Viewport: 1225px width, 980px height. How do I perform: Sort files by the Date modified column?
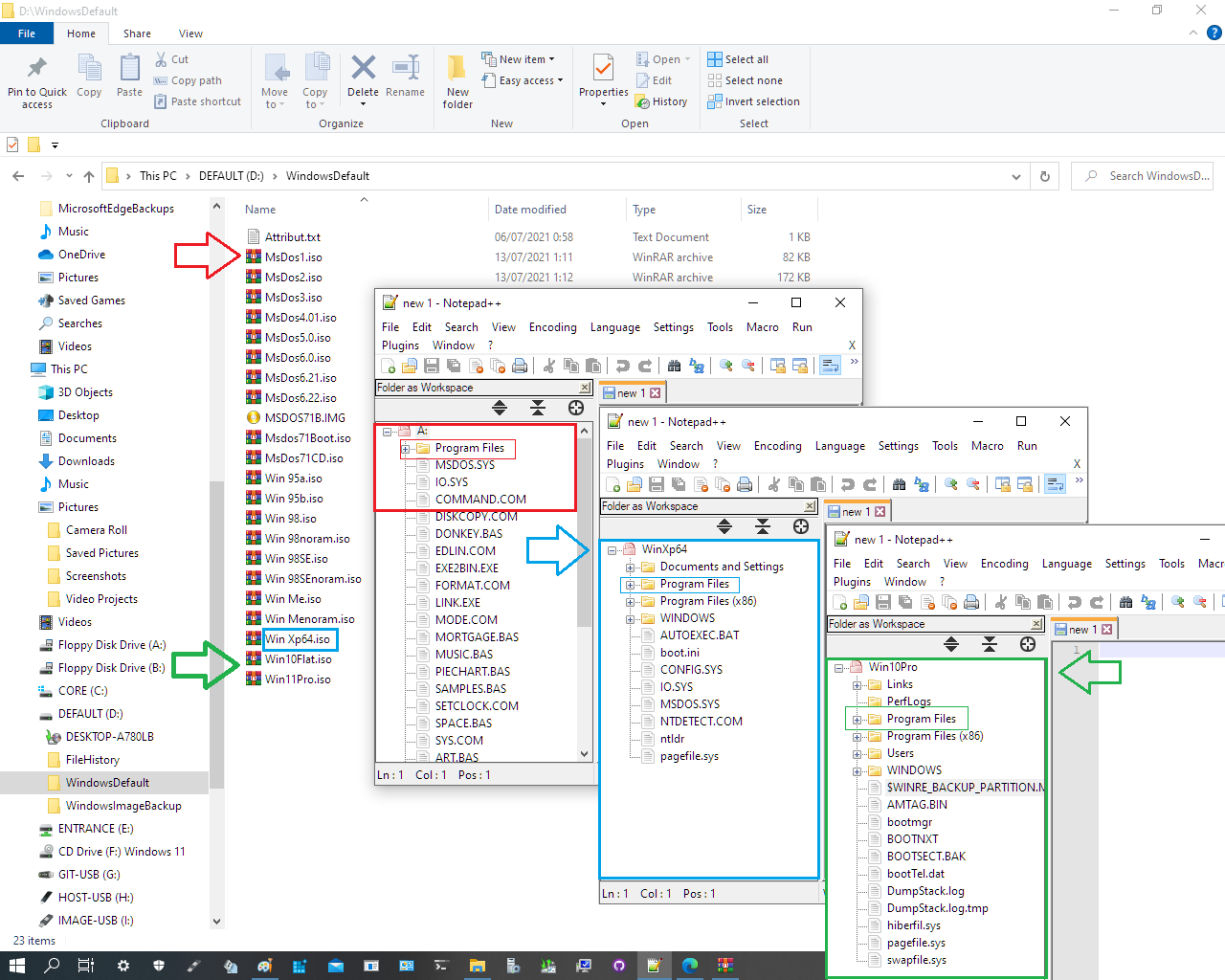point(530,210)
